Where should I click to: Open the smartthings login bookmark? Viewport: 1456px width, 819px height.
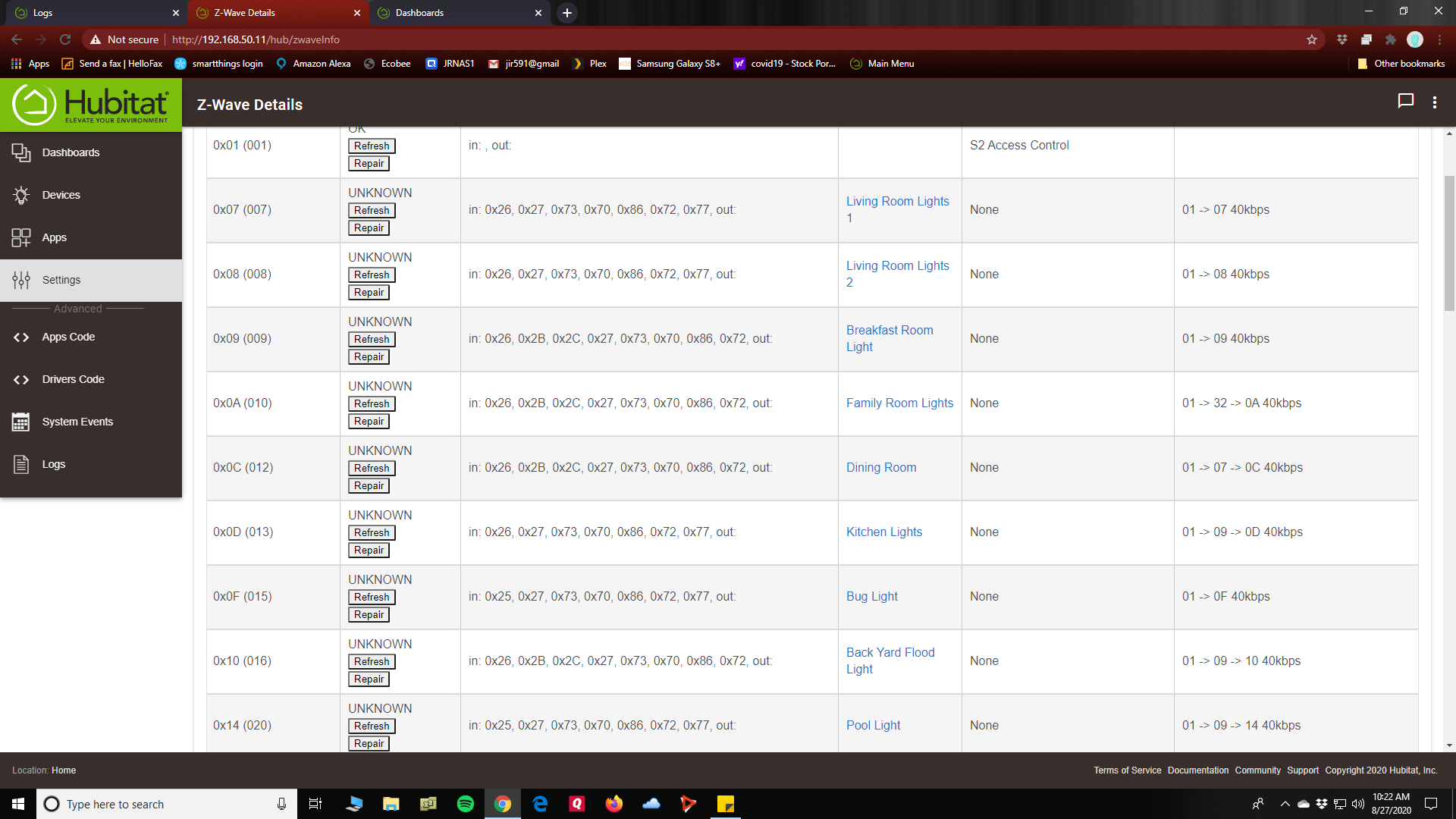pyautogui.click(x=219, y=64)
